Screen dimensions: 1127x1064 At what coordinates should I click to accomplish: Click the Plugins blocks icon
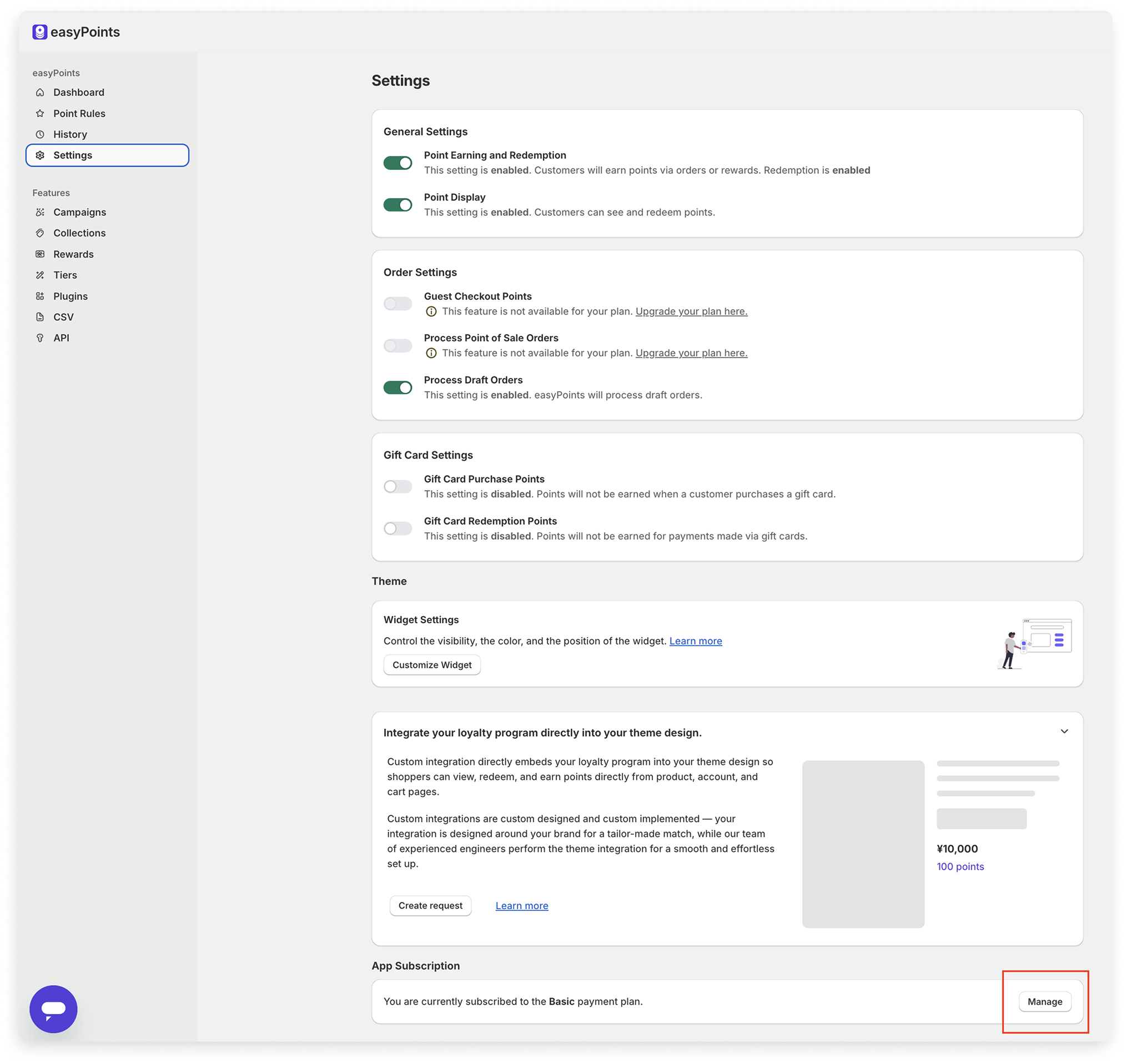pyautogui.click(x=40, y=296)
